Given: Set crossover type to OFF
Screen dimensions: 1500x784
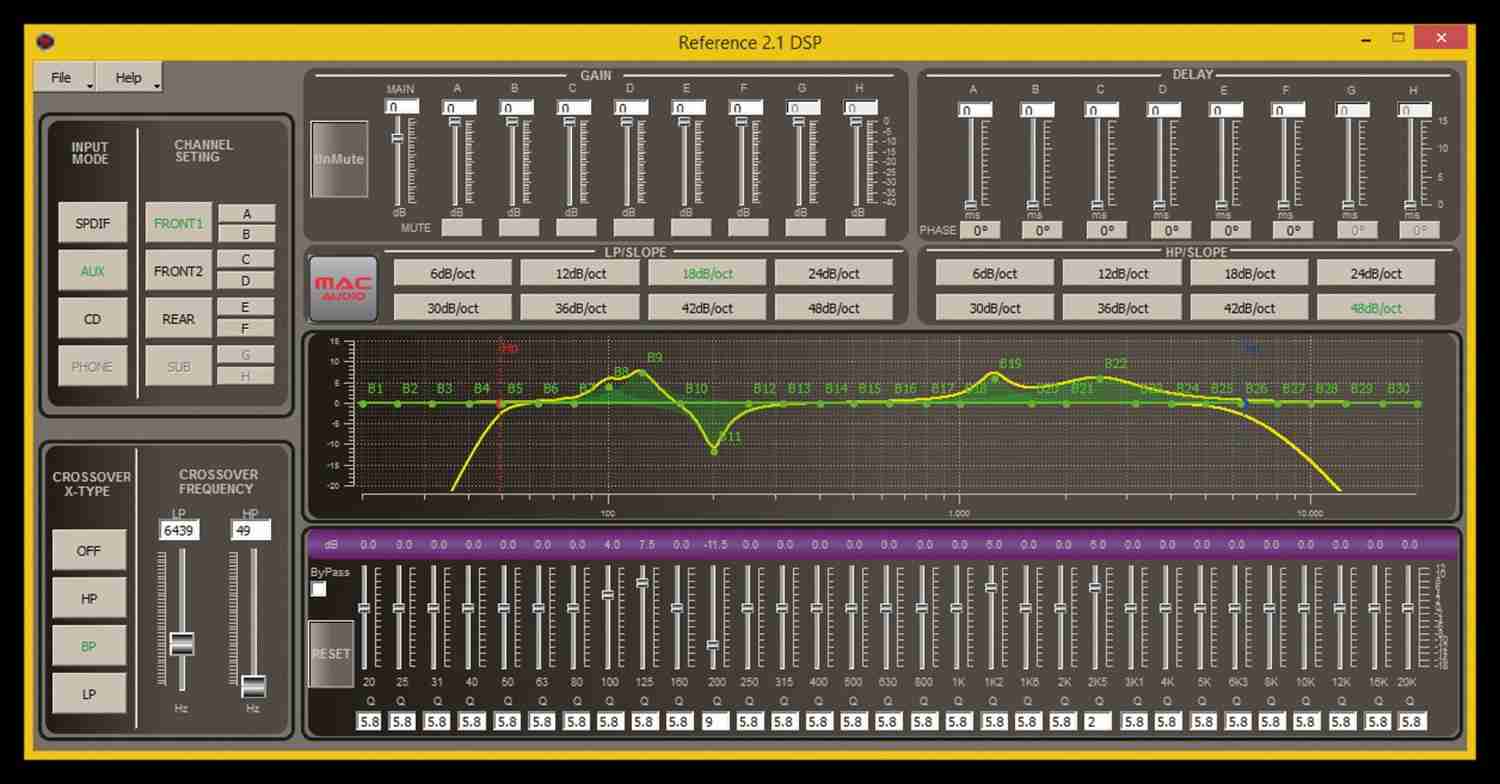Looking at the screenshot, I should point(89,551).
